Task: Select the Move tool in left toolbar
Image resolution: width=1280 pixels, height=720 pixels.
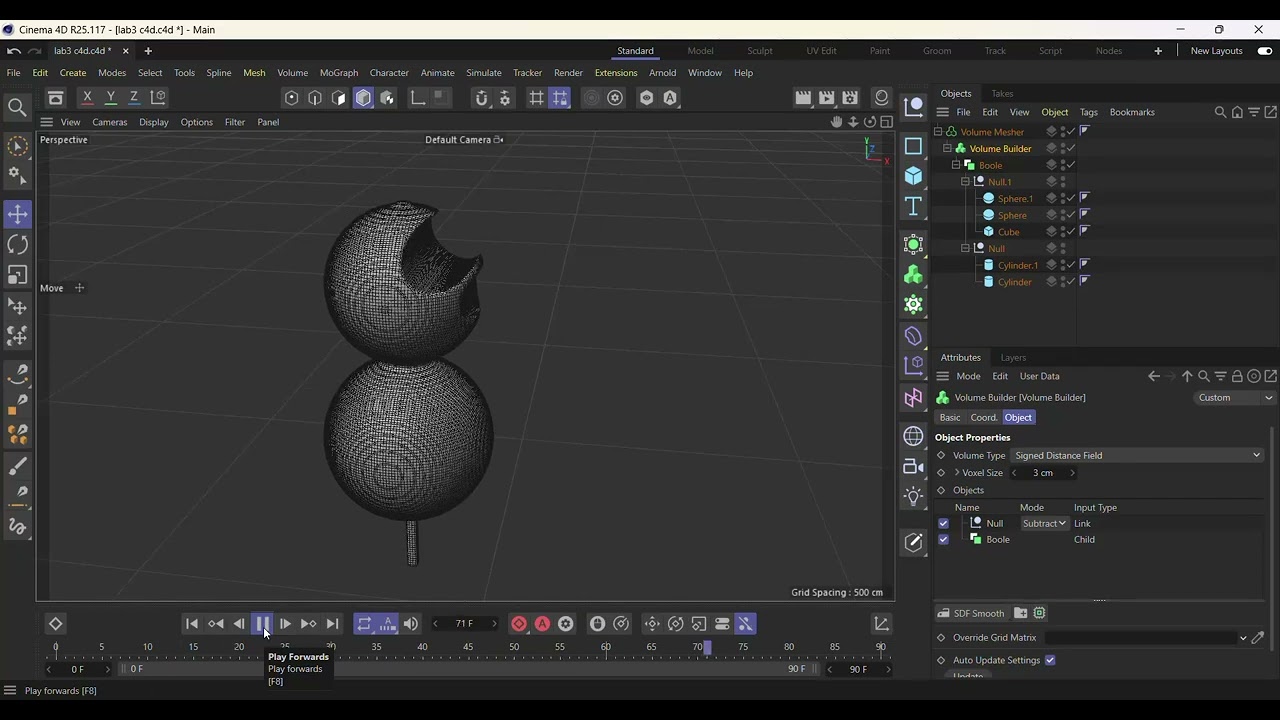Action: click(18, 214)
